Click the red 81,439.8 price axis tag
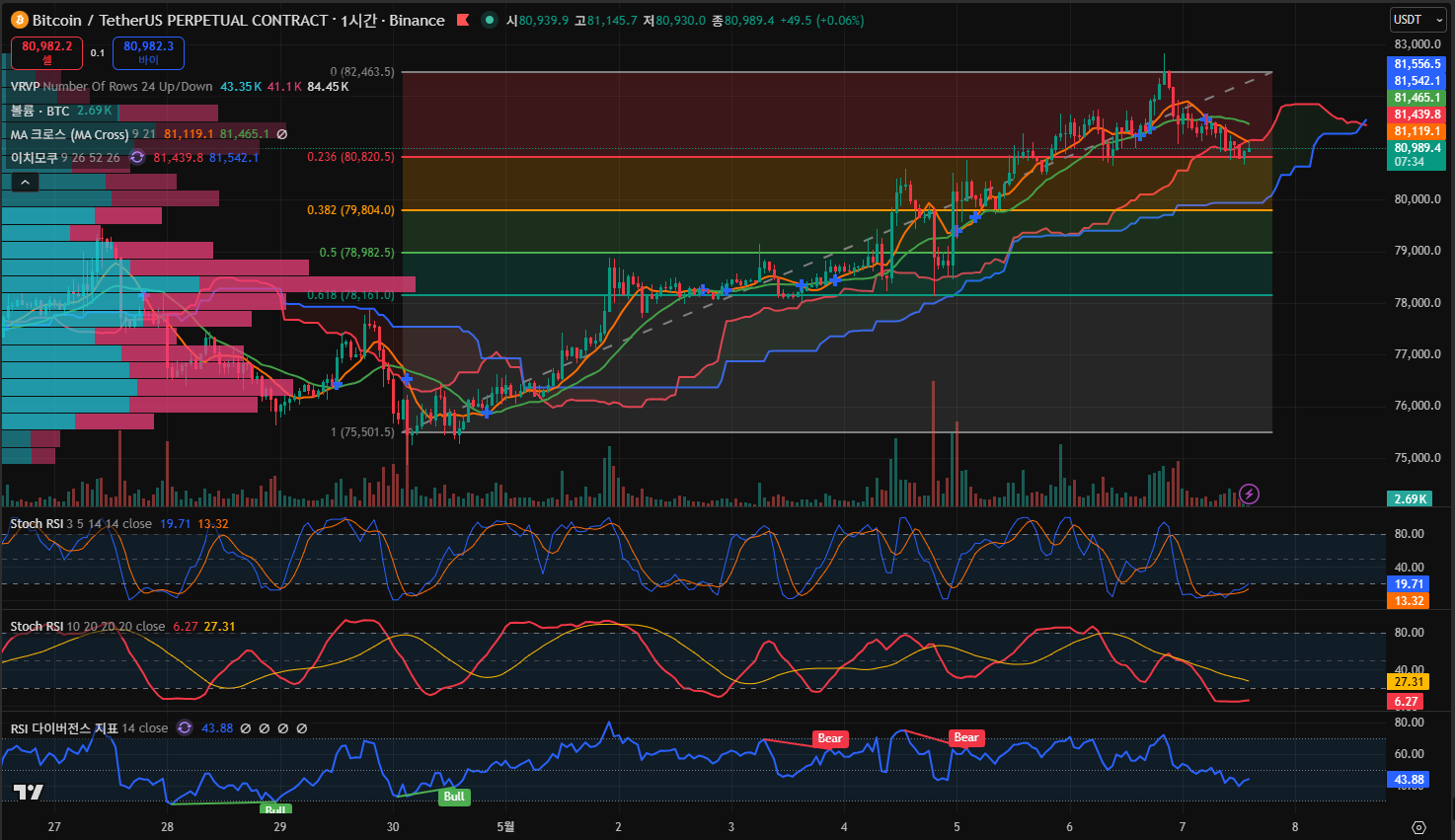 pos(1417,115)
